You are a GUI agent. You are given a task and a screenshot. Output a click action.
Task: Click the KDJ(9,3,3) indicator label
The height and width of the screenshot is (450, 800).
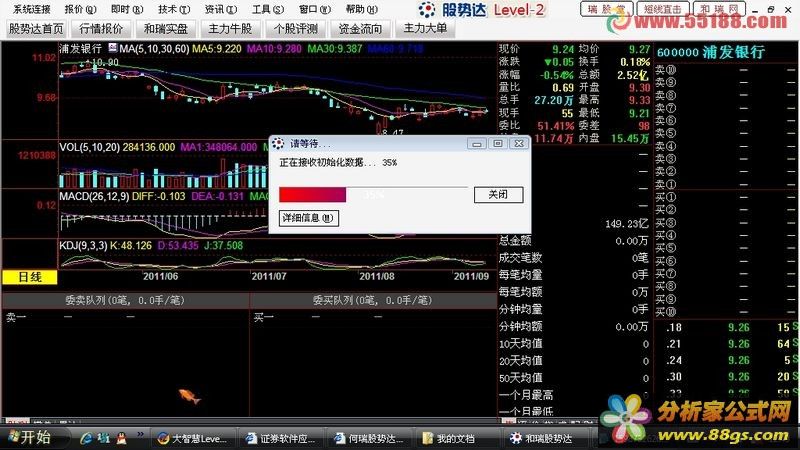[x=83, y=245]
